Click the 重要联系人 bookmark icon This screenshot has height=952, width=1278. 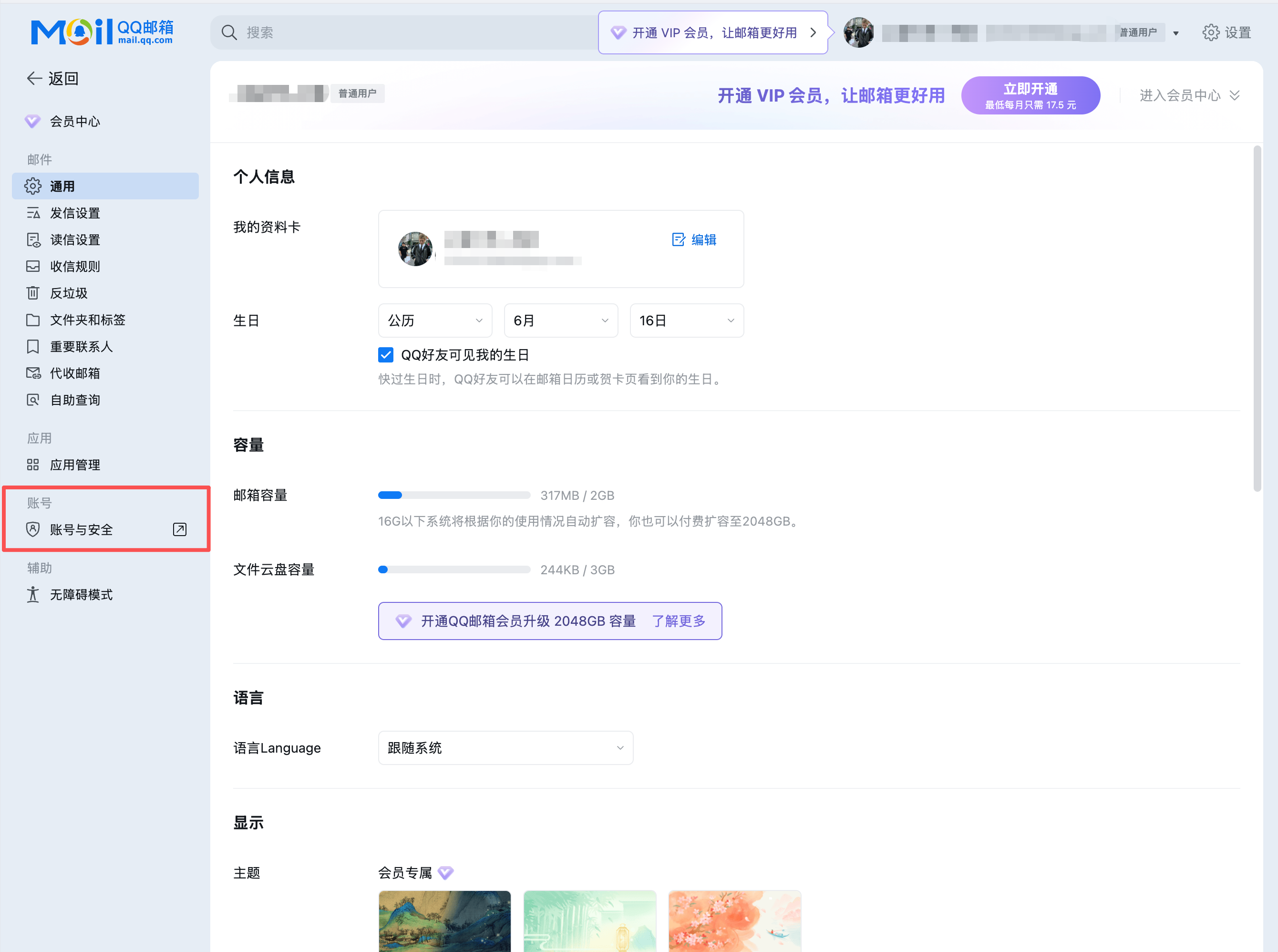pos(33,346)
